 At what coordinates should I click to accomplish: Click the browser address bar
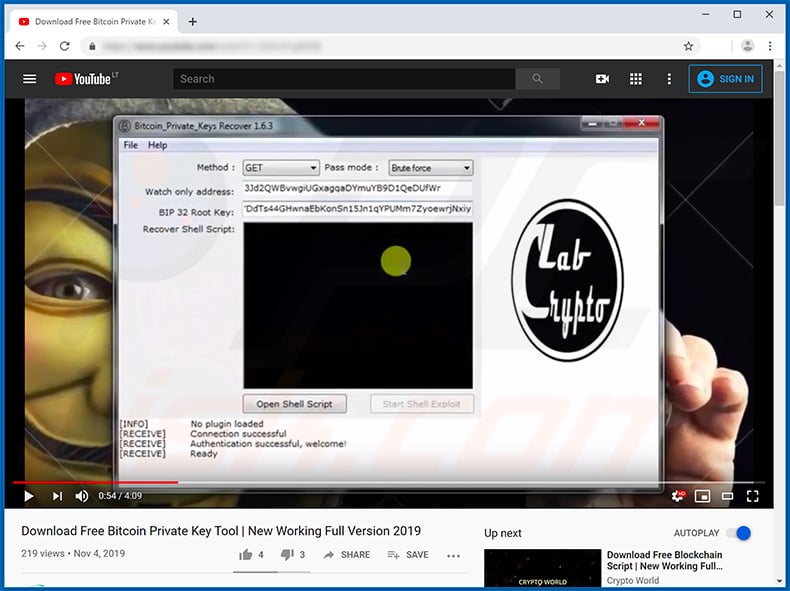point(388,46)
